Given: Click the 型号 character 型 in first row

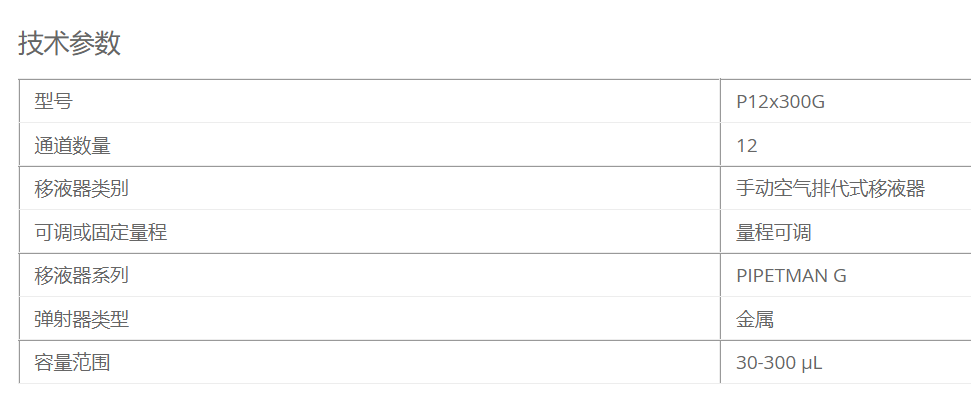Looking at the screenshot, I should 44,102.
